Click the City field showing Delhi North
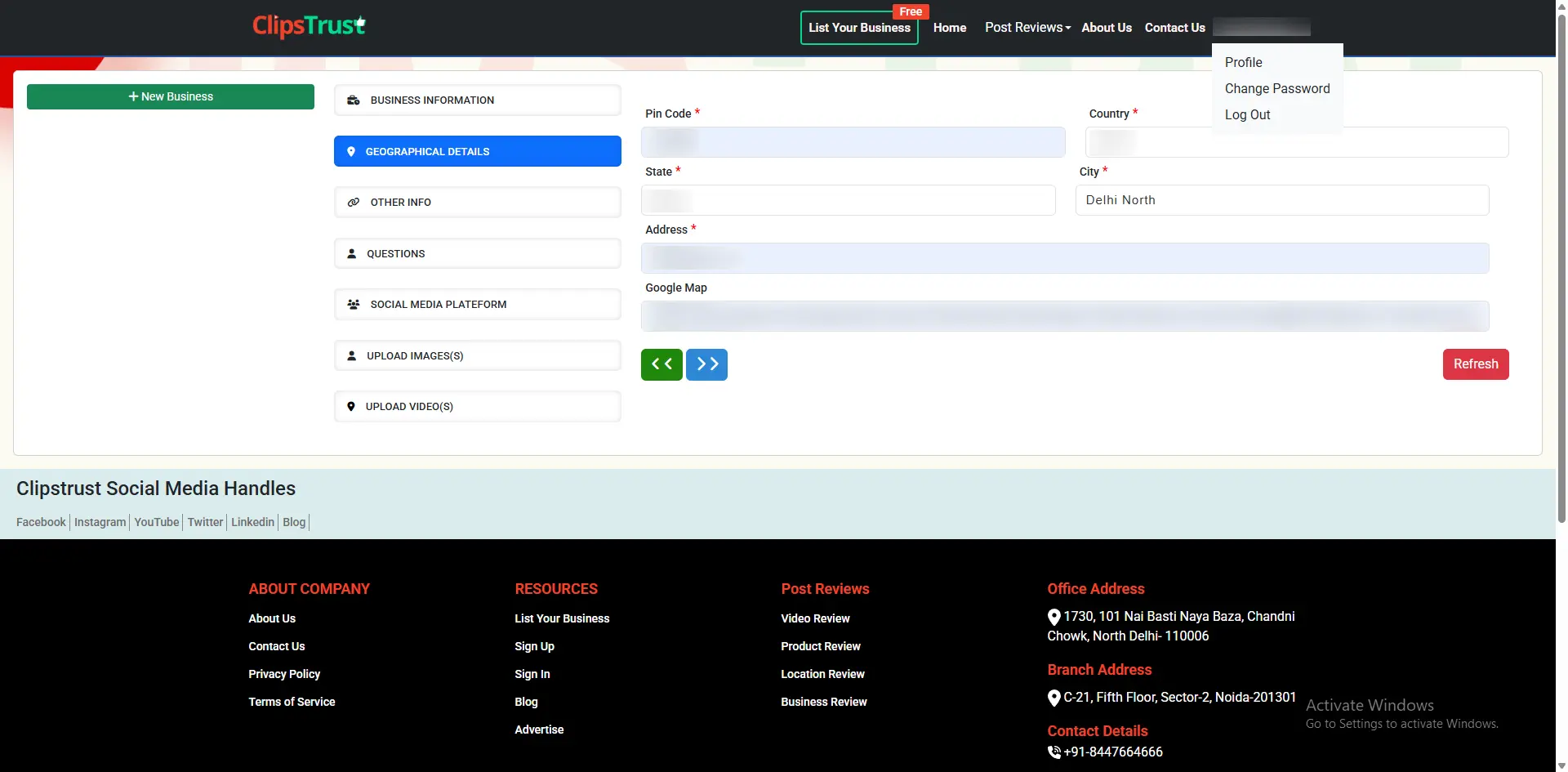Image resolution: width=1568 pixels, height=772 pixels. [x=1282, y=200]
